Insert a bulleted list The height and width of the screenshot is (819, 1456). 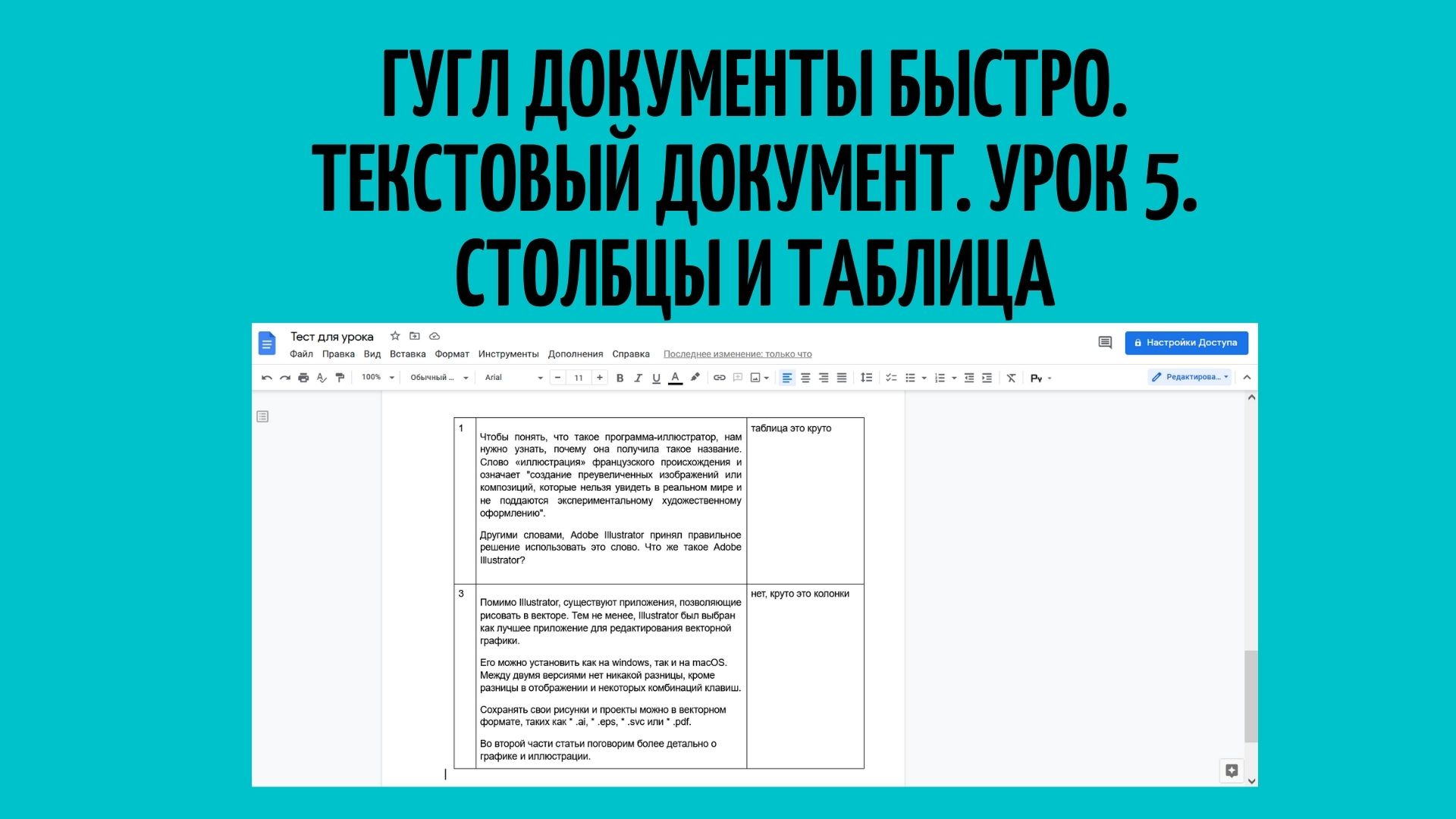pyautogui.click(x=910, y=378)
